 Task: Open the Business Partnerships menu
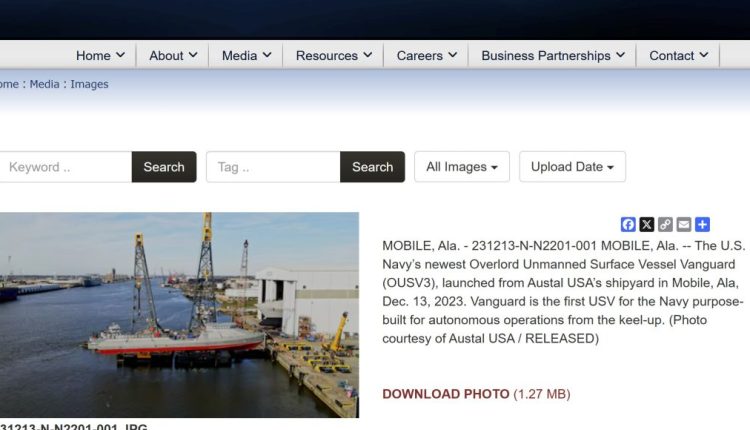[552, 56]
